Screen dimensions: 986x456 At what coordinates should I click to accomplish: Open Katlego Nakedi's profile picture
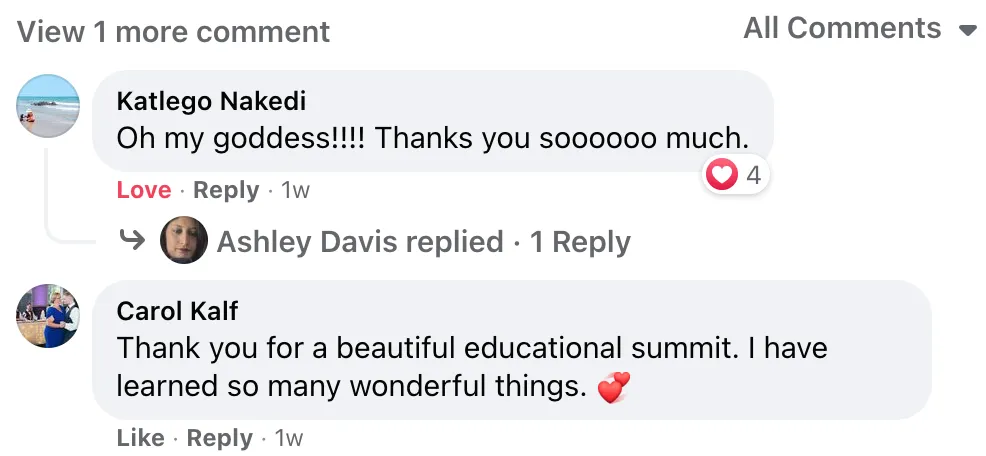pos(48,105)
